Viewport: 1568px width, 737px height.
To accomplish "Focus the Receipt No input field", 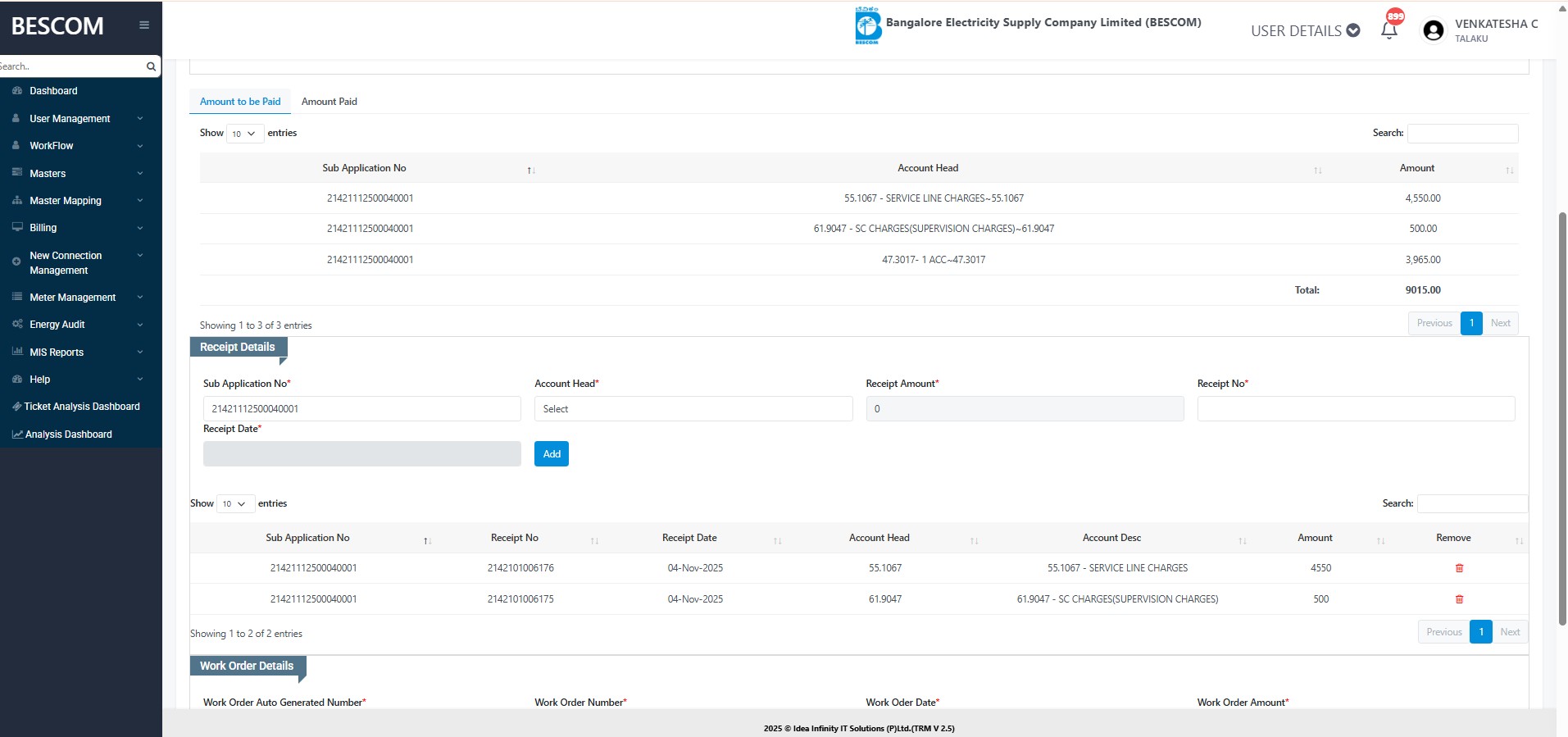I will pyautogui.click(x=1356, y=409).
